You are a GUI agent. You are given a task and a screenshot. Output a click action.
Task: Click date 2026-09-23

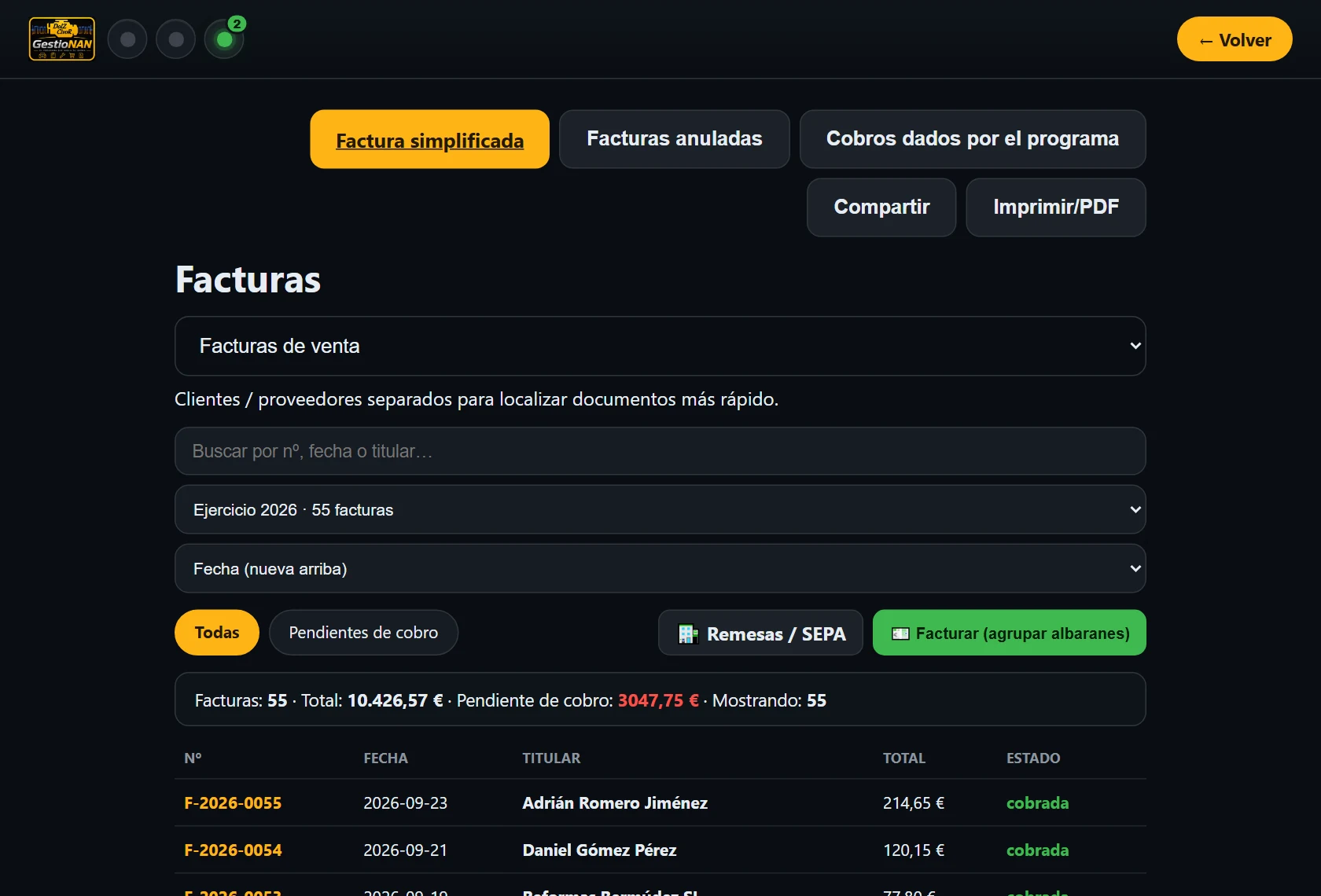[x=405, y=803]
